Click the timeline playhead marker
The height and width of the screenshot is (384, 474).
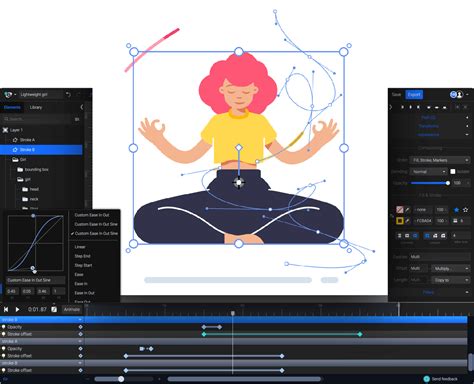click(233, 313)
